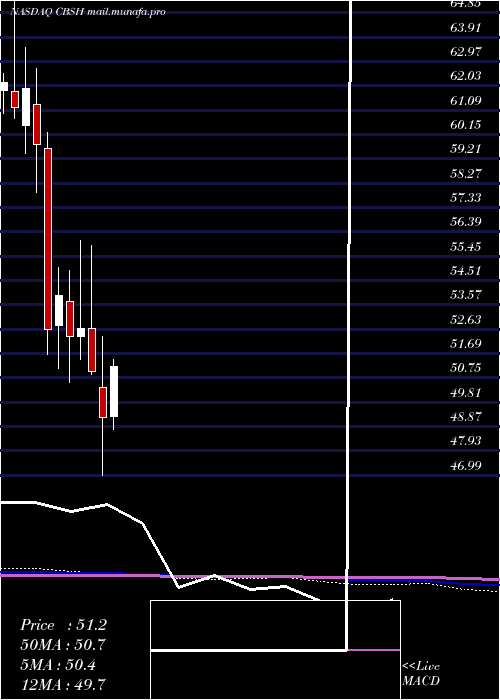The width and height of the screenshot is (500, 700).
Task: Select the 59.21 price axis label
Action: tap(467, 149)
